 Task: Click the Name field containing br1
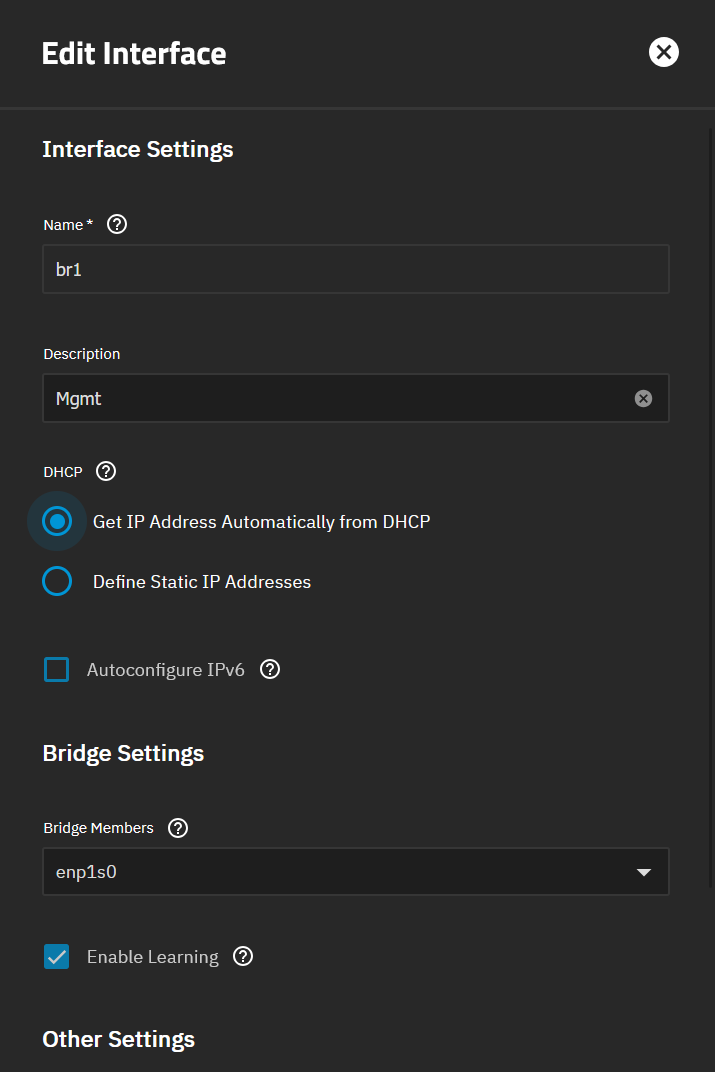355,270
